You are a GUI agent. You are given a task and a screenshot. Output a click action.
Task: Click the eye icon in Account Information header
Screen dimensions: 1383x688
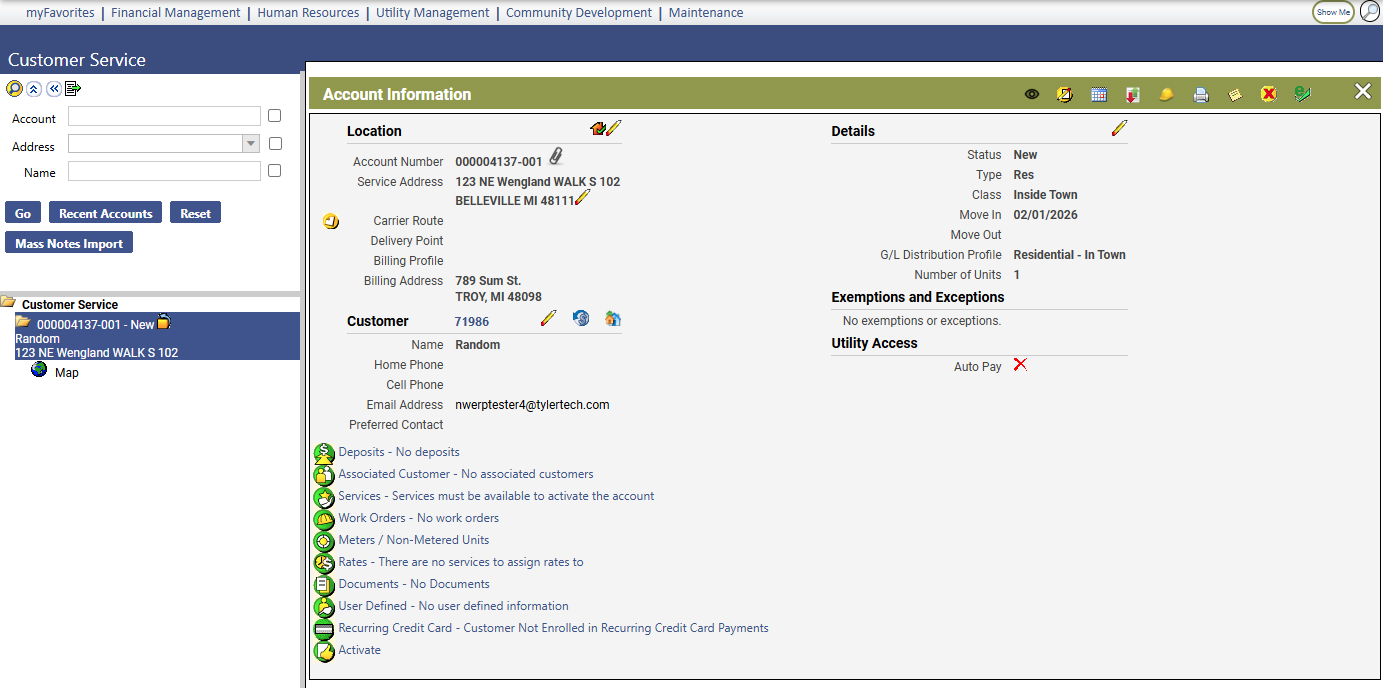(1032, 95)
